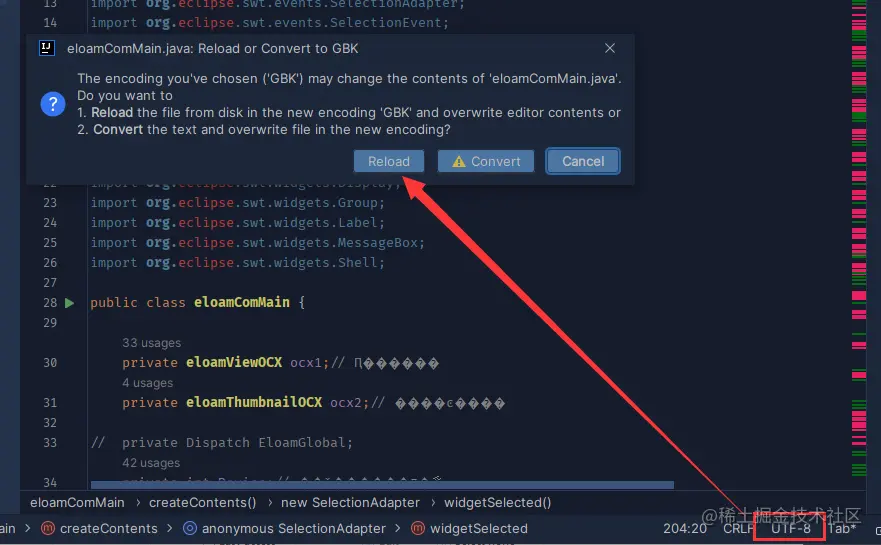Open the UTF-8 file encoding selector
Image resolution: width=881 pixels, height=545 pixels.
pos(791,529)
